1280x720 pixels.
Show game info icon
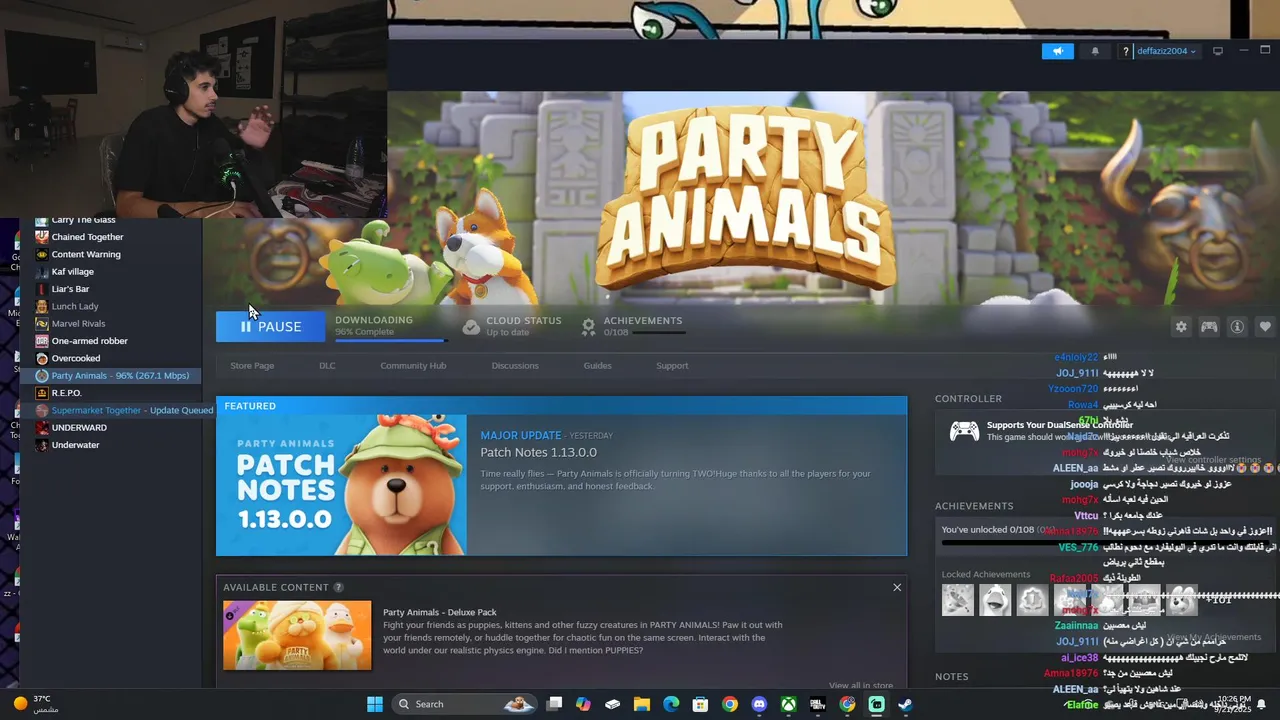(1237, 327)
